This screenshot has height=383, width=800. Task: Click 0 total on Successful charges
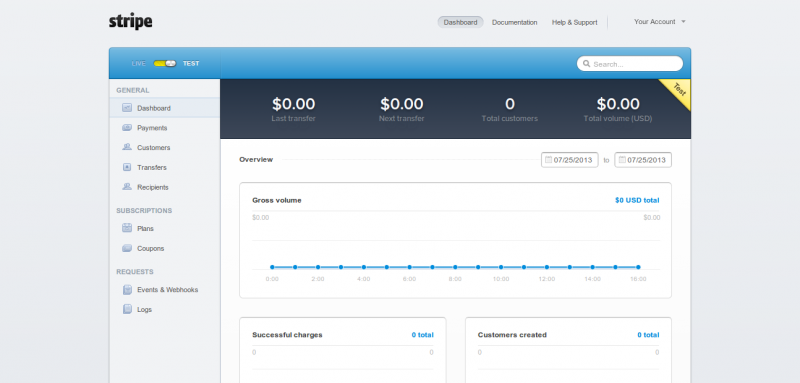(422, 335)
